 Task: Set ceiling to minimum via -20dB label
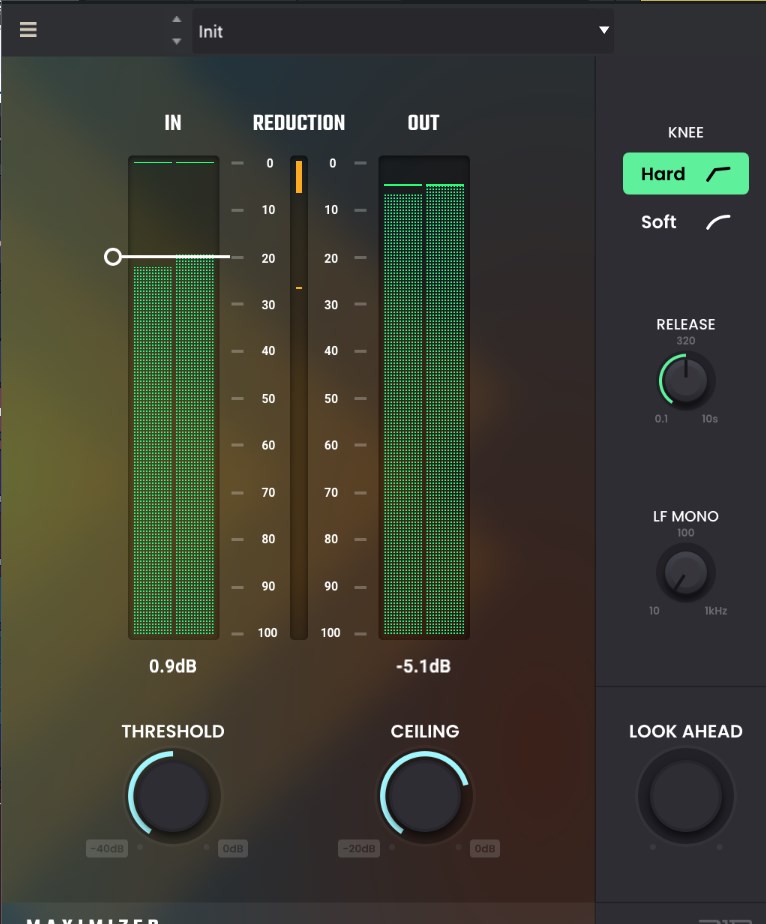tap(359, 849)
